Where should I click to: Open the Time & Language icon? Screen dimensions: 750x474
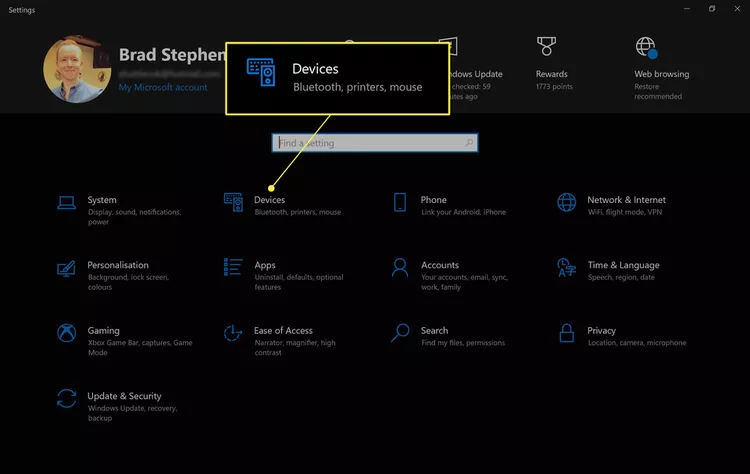[567, 268]
